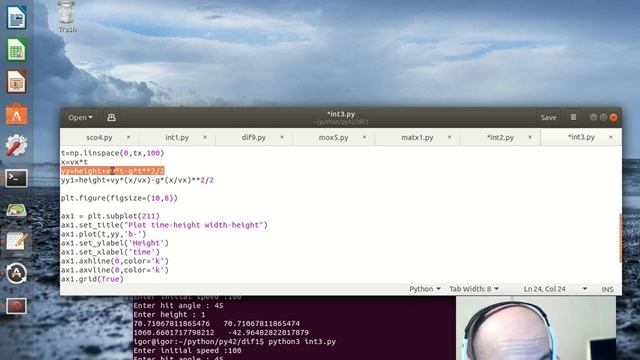Screen dimensions: 640x360
Task: Click the ax1.plot(t,yy,'b-') line
Action: pyautogui.click(x=103, y=234)
